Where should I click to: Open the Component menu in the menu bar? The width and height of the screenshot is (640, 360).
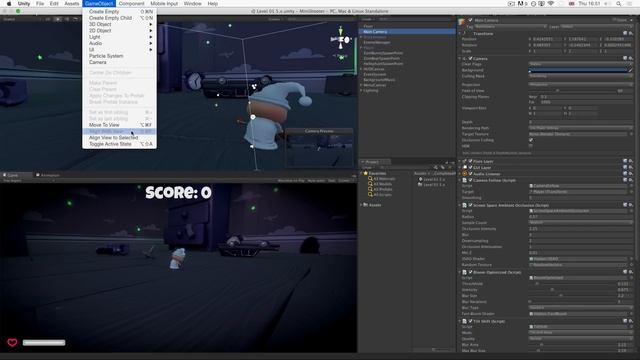point(131,4)
